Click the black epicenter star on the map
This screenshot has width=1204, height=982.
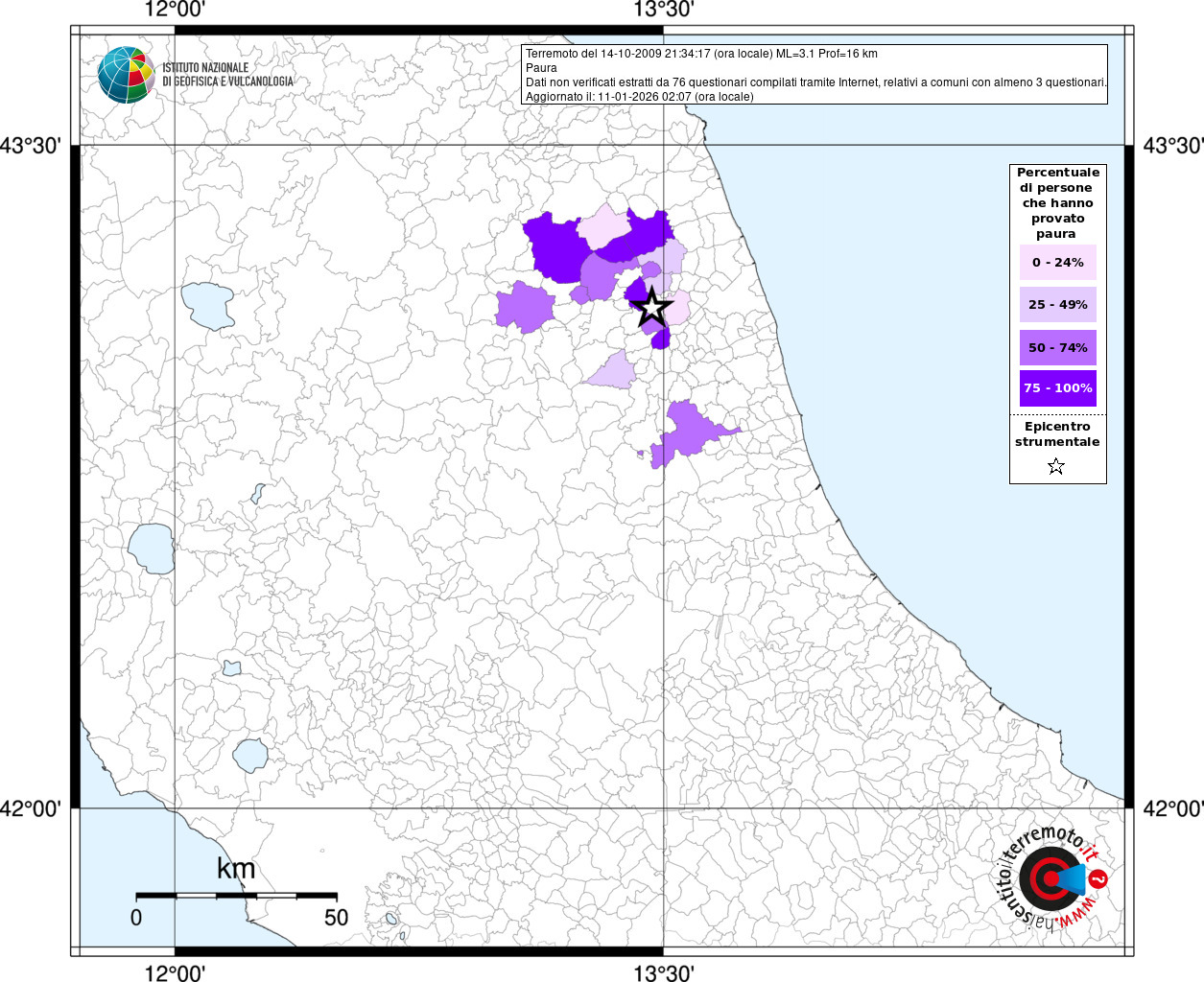tap(652, 308)
